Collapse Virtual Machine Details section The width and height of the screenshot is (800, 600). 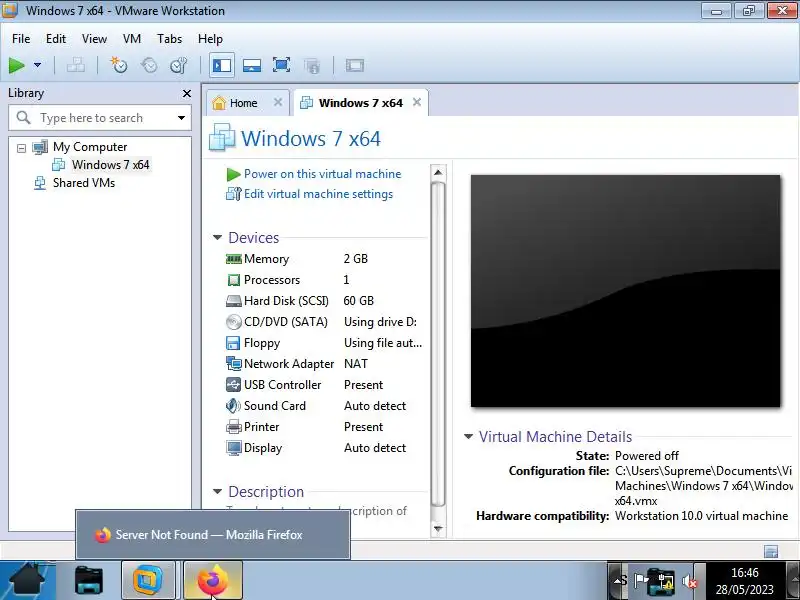468,436
